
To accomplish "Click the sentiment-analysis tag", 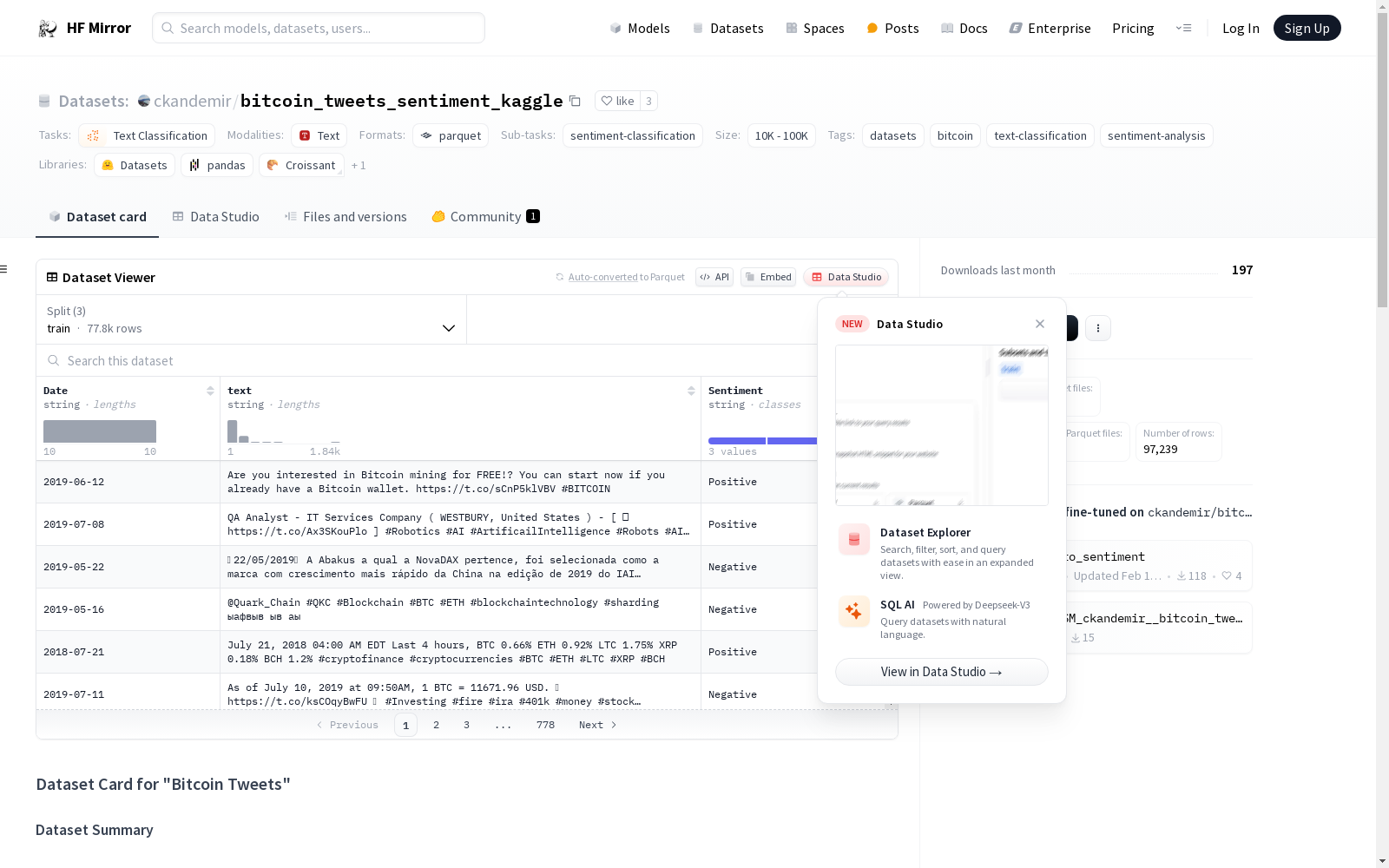I will tap(1156, 135).
